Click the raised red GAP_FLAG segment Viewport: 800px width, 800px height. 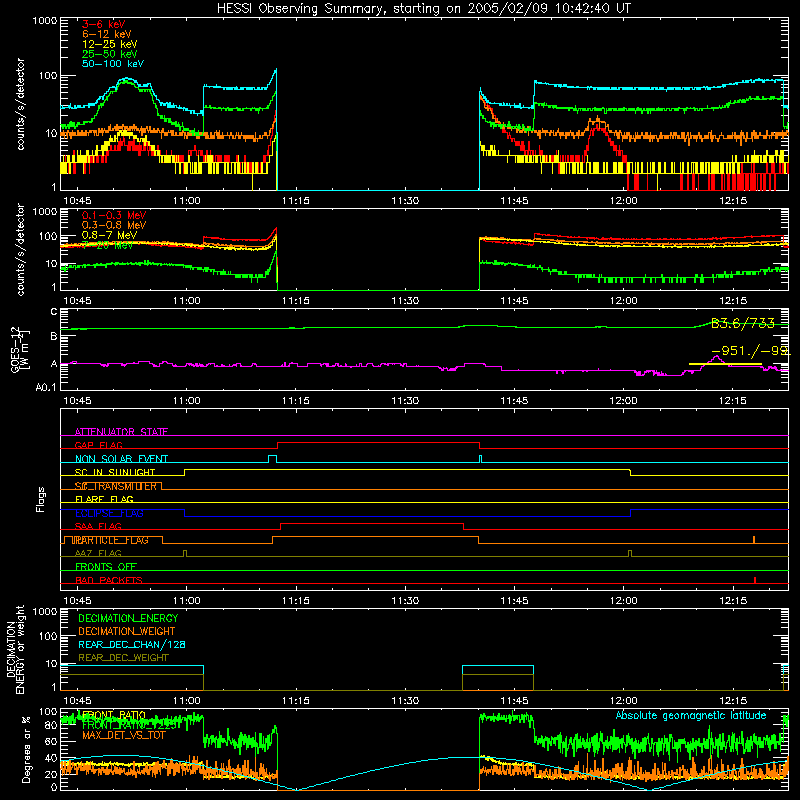379,442
